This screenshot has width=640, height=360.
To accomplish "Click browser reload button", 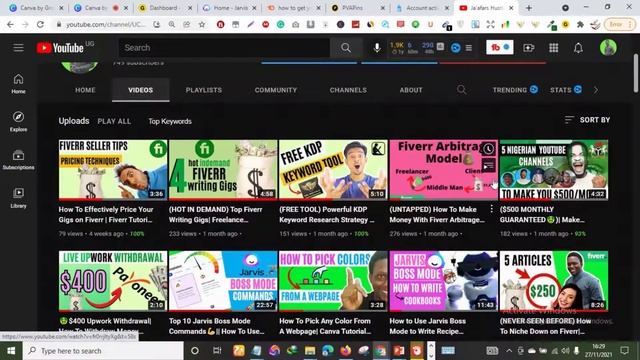I will point(40,24).
